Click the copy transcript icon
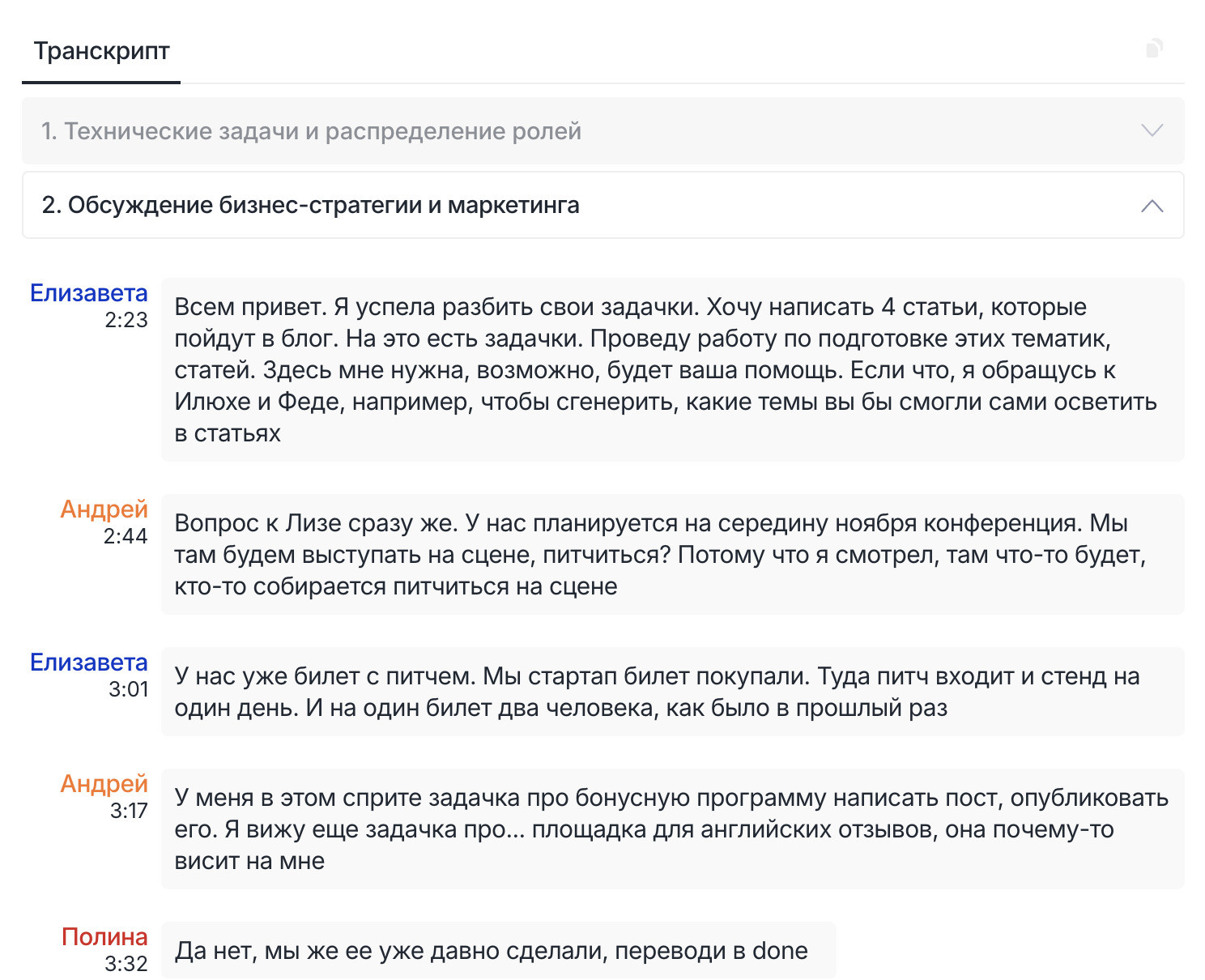The height and width of the screenshot is (980, 1205). [1154, 49]
